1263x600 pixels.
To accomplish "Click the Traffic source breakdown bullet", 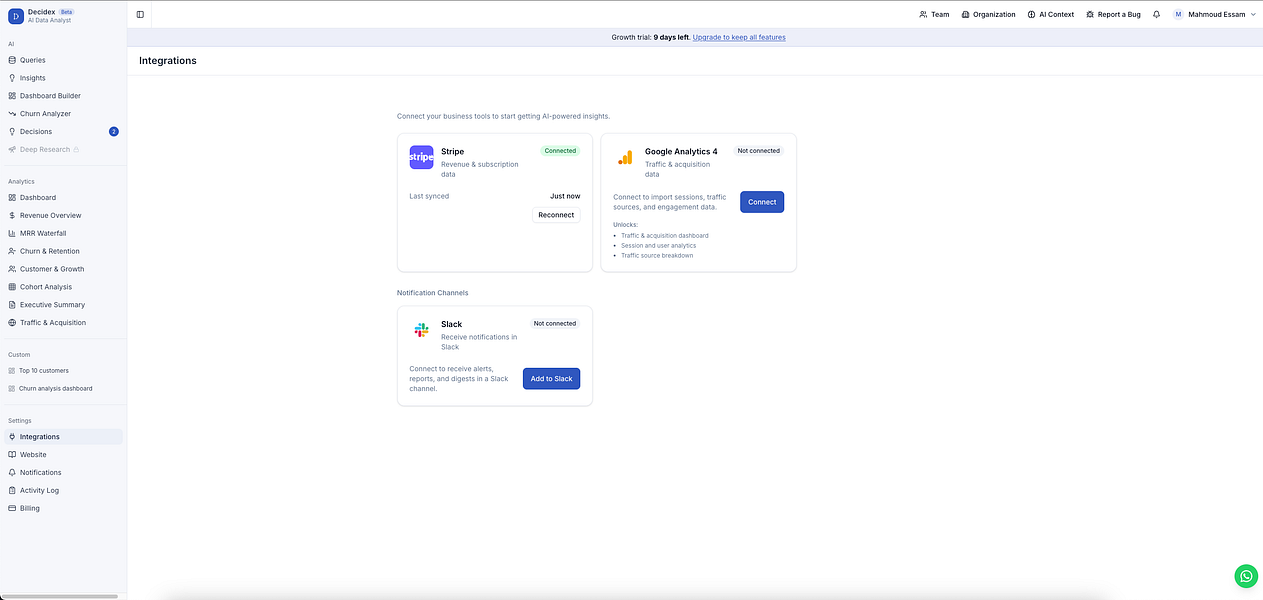I will 657,255.
